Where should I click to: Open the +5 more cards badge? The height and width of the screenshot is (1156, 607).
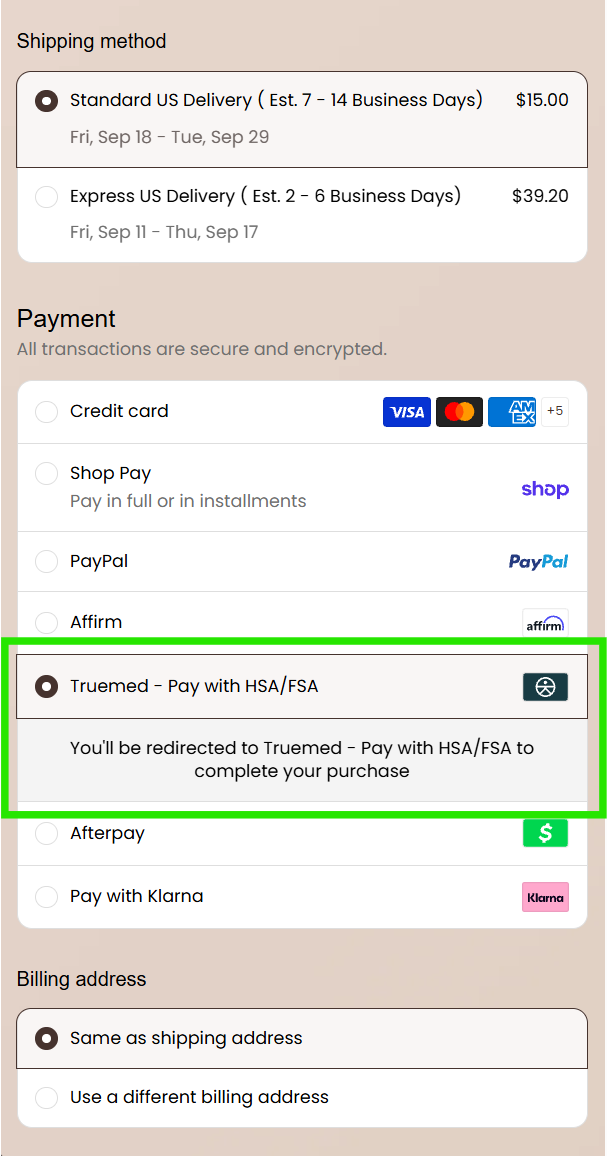(x=555, y=412)
